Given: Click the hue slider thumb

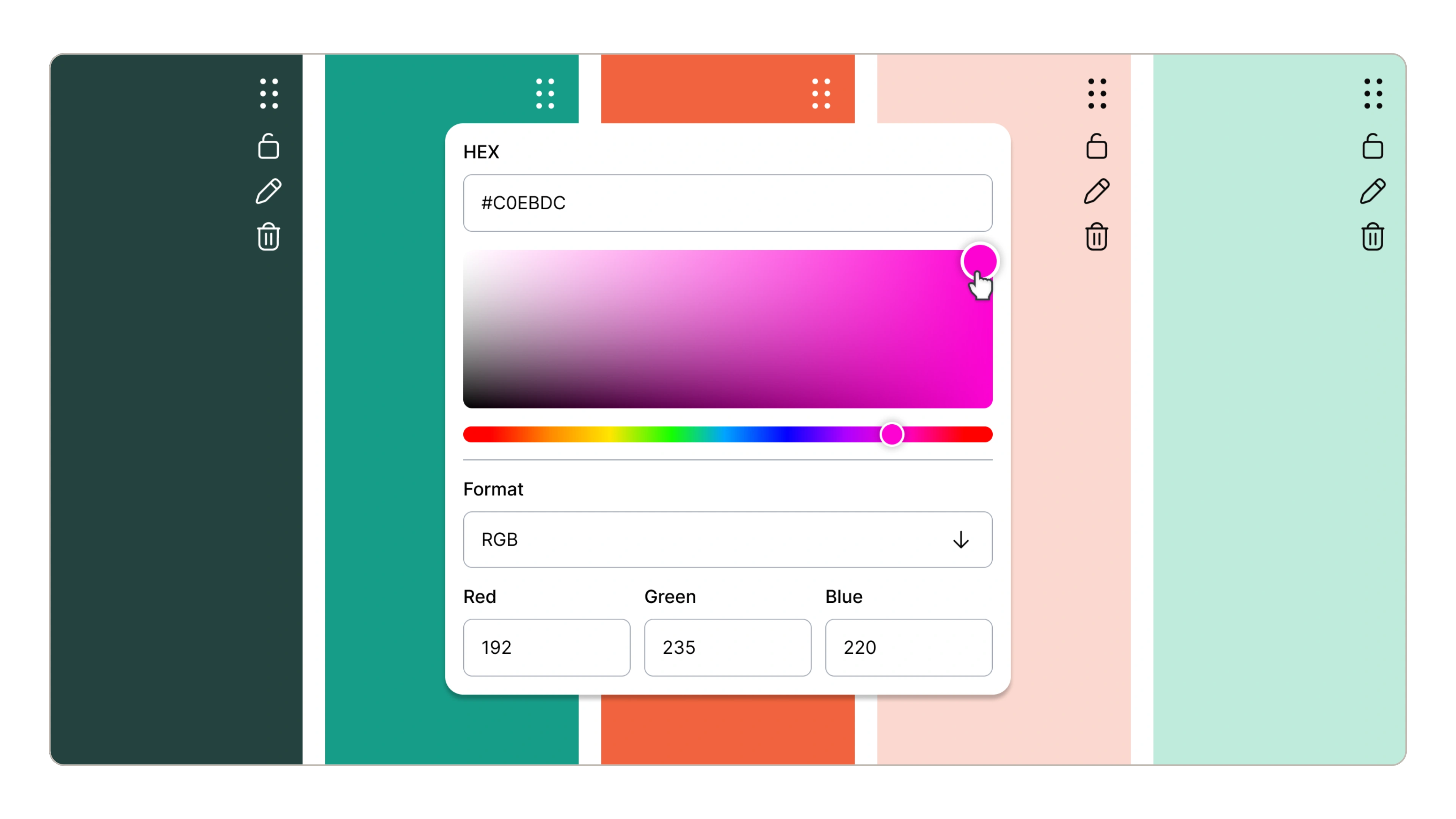Looking at the screenshot, I should [x=892, y=434].
